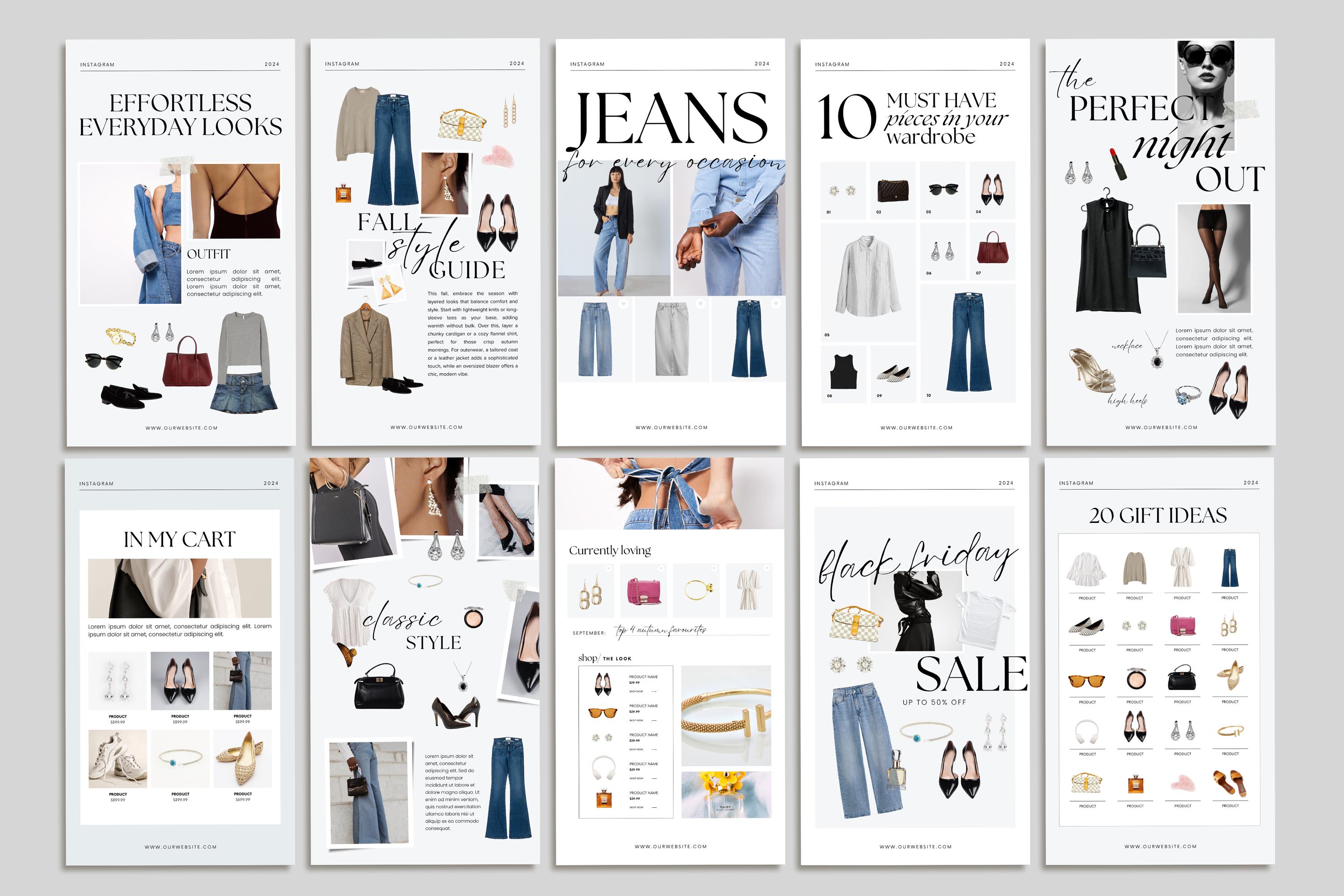This screenshot has width=1344, height=896.
Task: Click the 'Currently loving' heading
Action: [610, 550]
